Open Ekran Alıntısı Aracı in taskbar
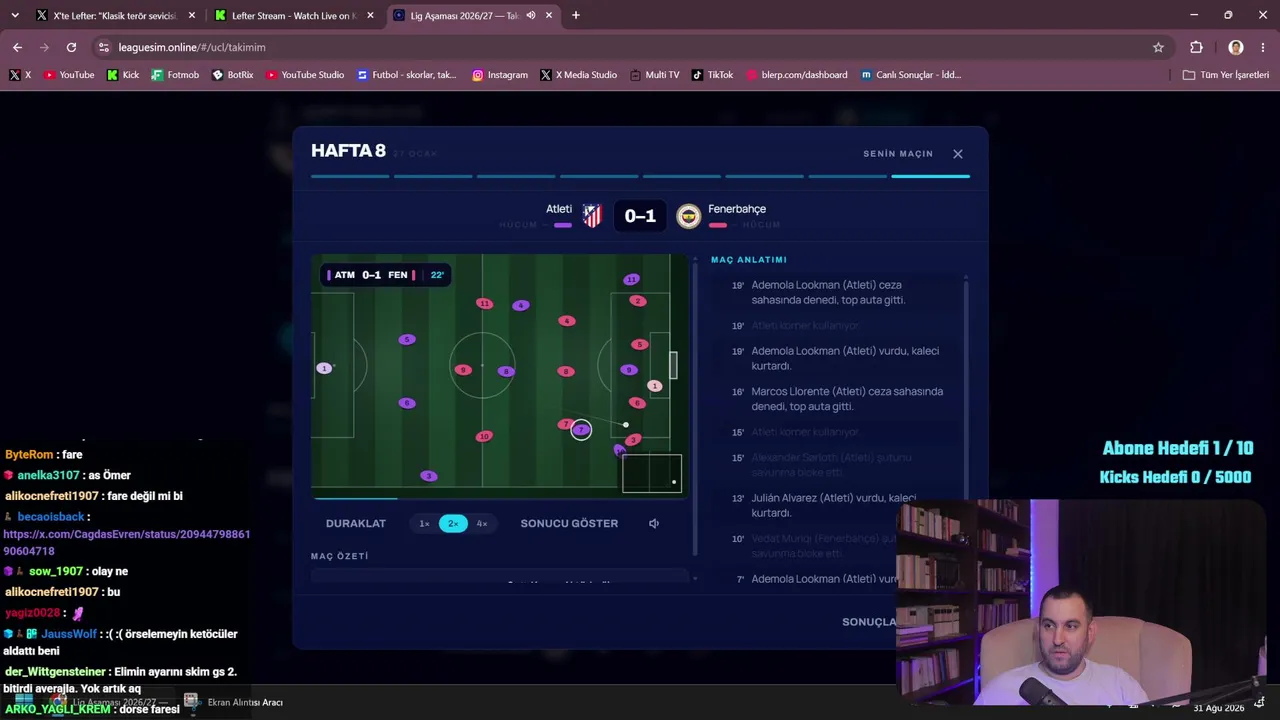This screenshot has width=1280, height=720. coord(234,702)
